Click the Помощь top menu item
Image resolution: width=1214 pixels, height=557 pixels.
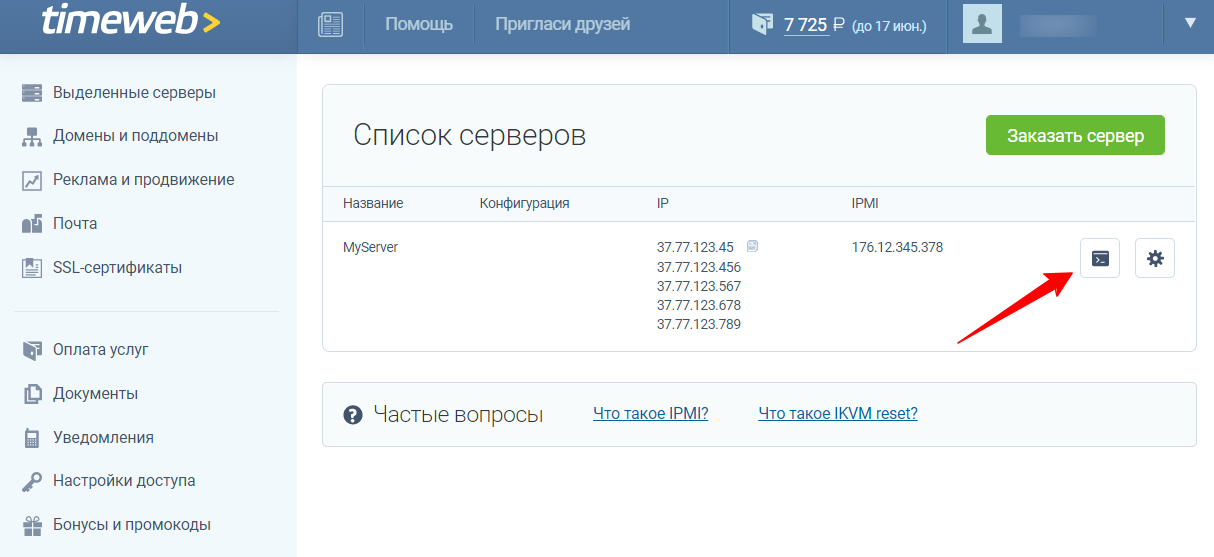419,24
